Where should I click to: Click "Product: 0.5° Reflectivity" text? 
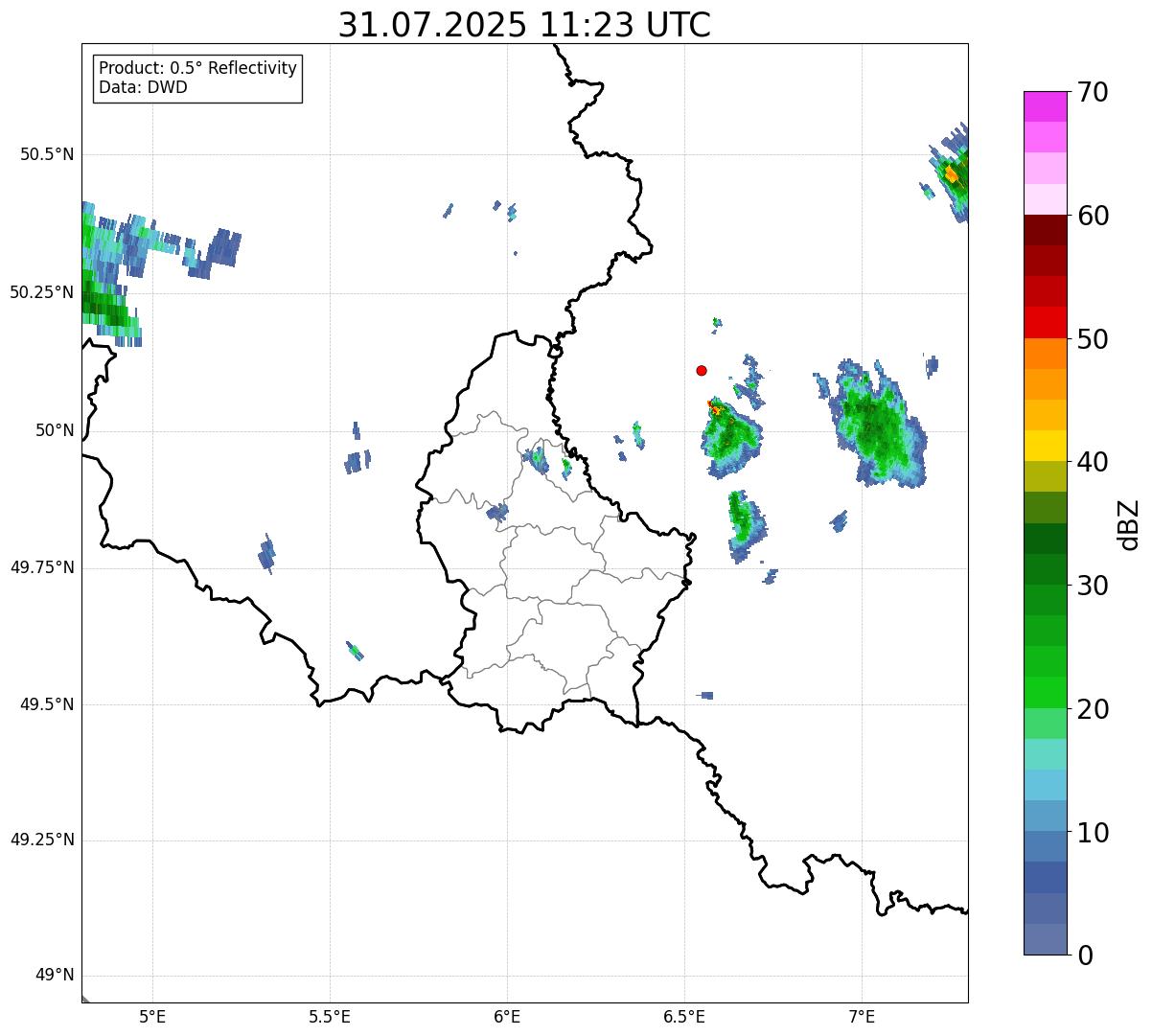[198, 68]
